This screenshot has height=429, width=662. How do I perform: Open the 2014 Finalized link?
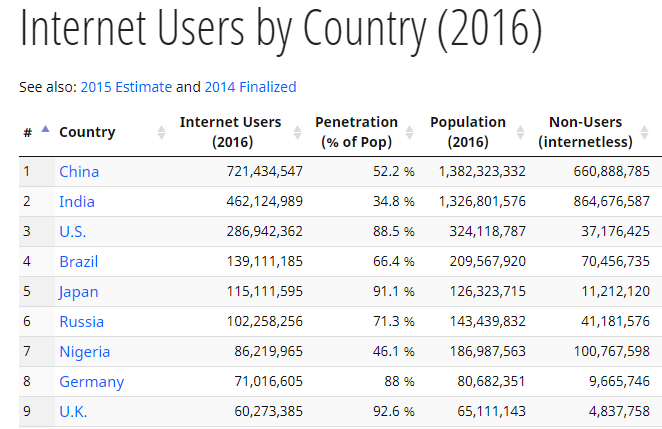pos(250,87)
